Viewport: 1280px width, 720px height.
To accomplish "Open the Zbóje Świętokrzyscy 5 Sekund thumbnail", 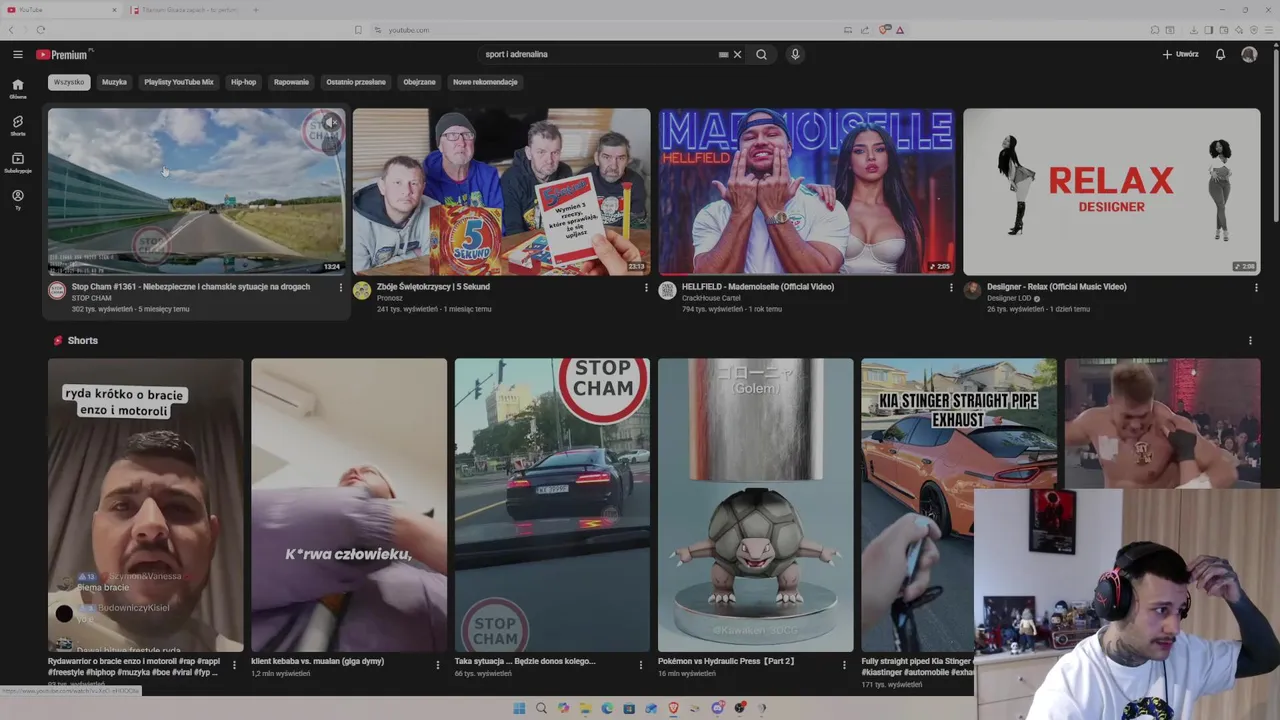I will pyautogui.click(x=501, y=191).
